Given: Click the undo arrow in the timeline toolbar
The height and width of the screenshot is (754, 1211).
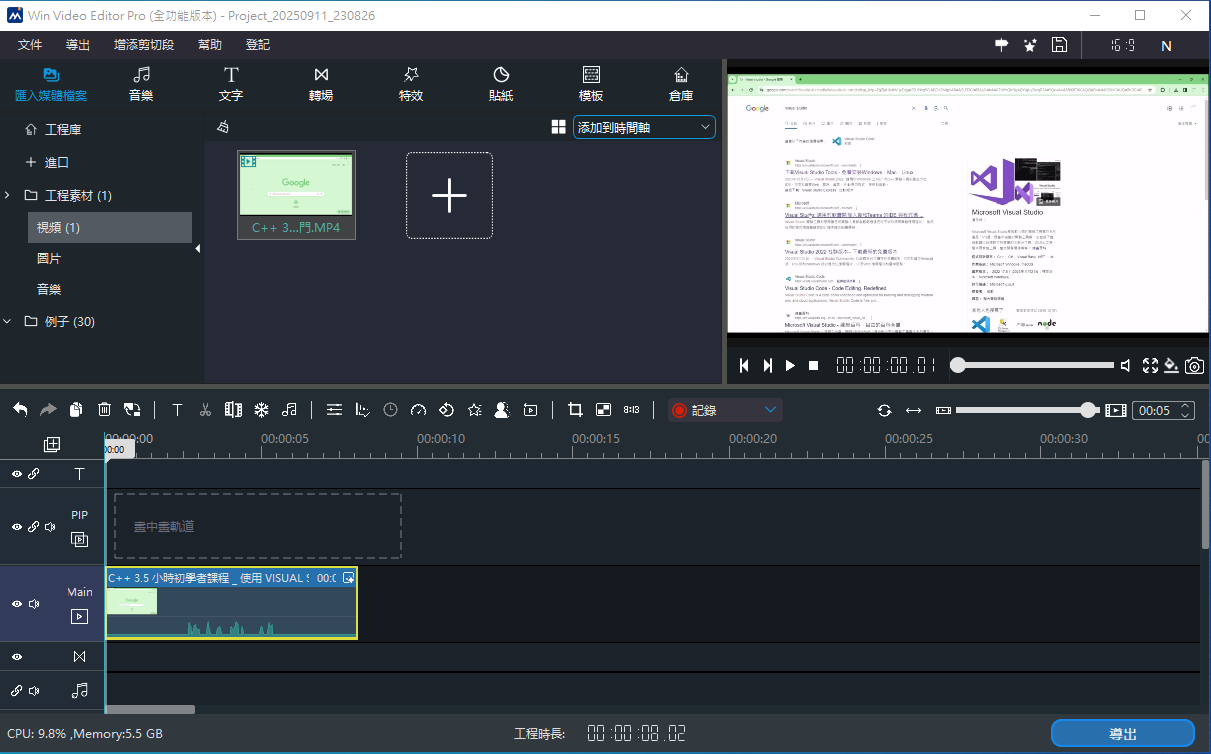Looking at the screenshot, I should (20, 409).
